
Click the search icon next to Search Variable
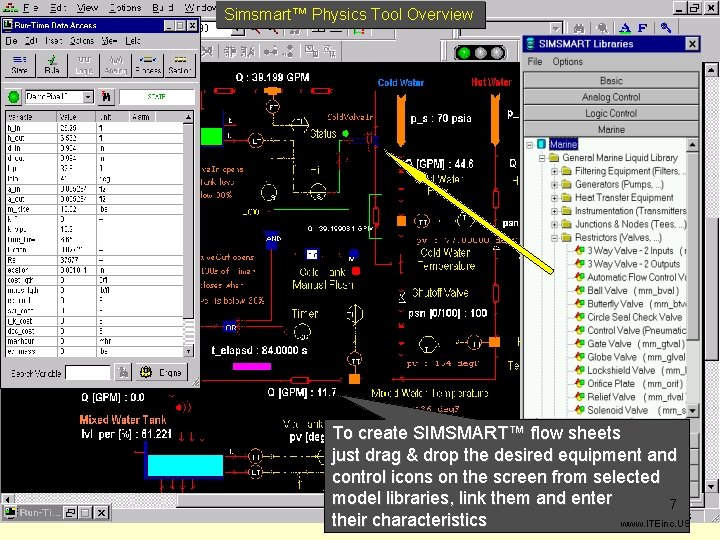123,372
